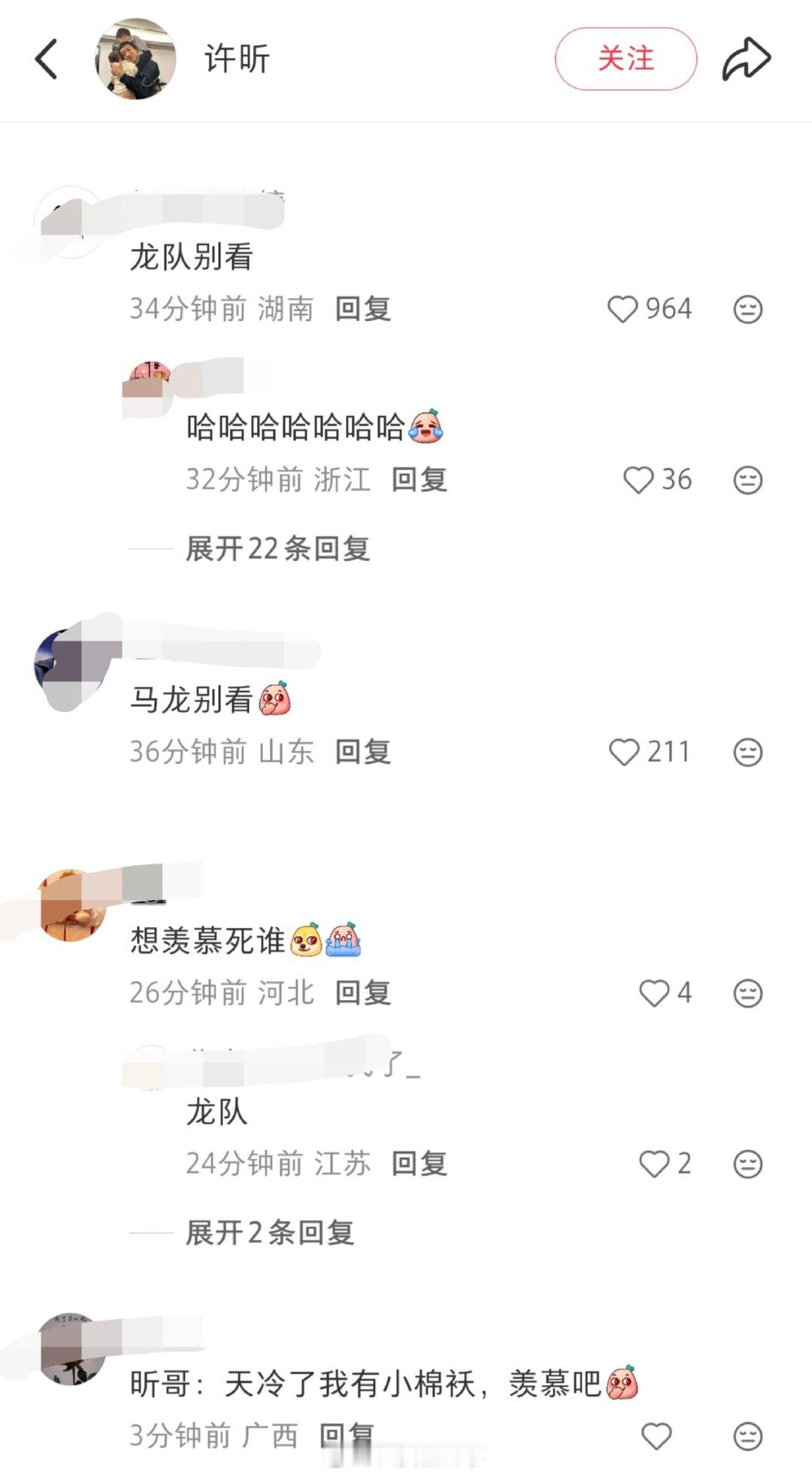Open emoji reaction for the 马龙别看 comment
The height and width of the screenshot is (1476, 812).
point(748,752)
